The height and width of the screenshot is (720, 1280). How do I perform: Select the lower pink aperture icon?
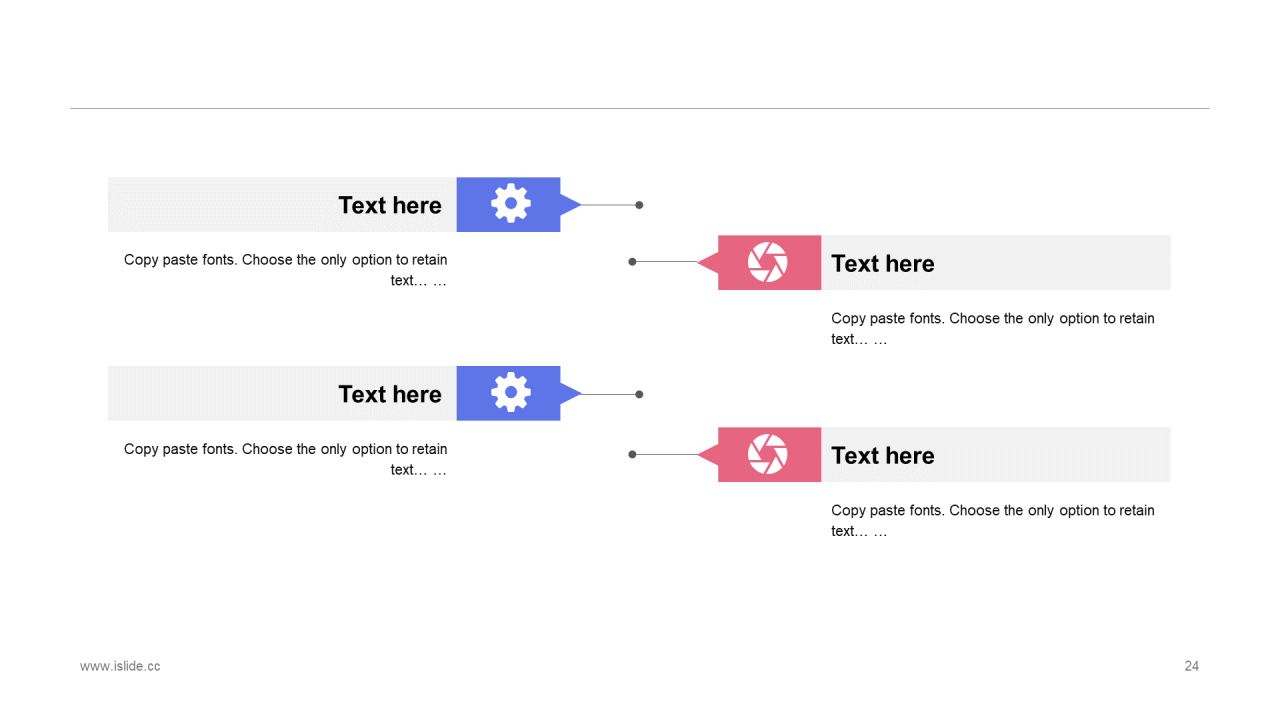coord(768,454)
